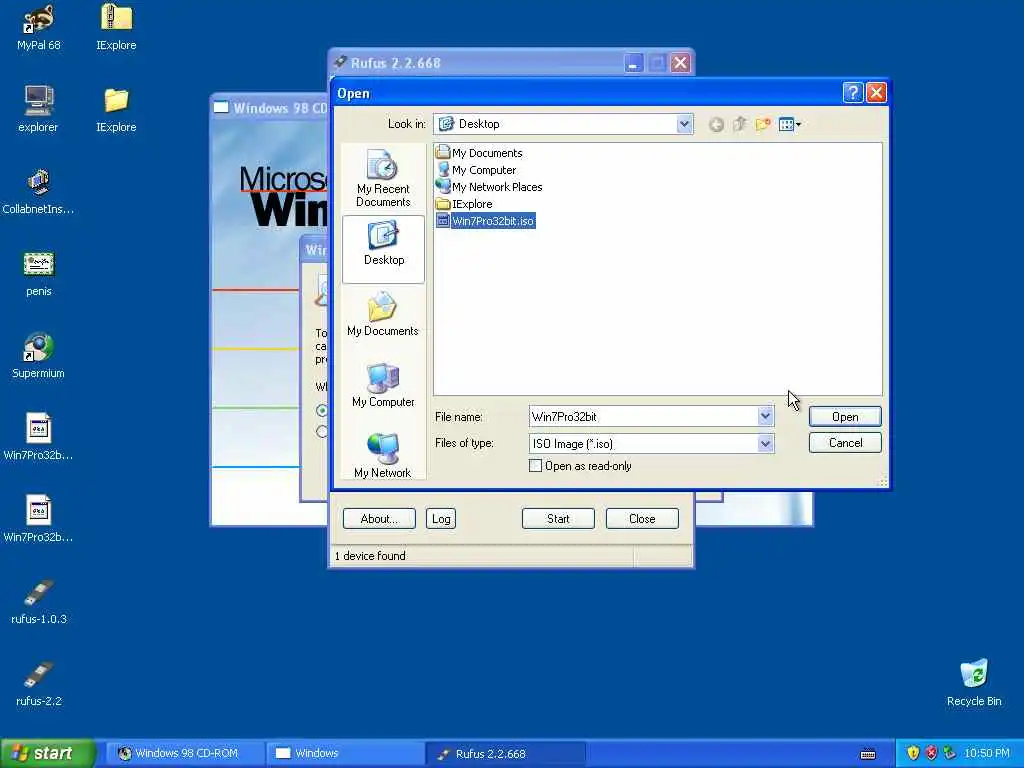
Task: Select the rufus-1.0.3 desktop icon
Action: point(39,601)
